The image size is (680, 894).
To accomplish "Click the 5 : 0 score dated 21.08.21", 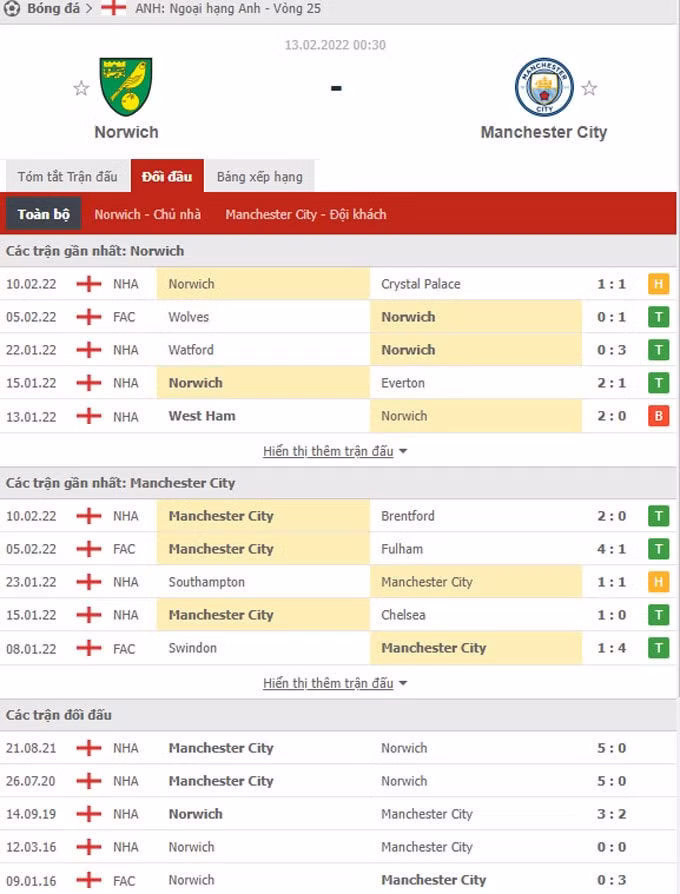I will (x=612, y=748).
